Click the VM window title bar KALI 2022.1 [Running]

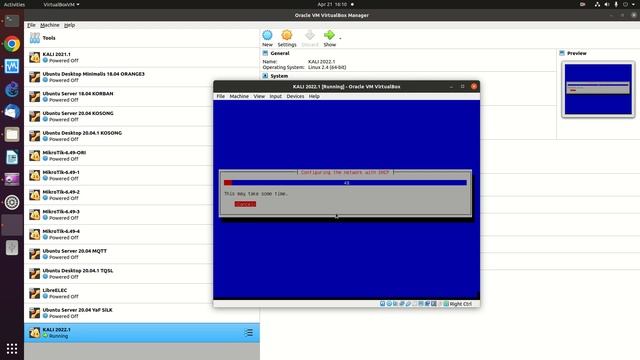coord(346,87)
